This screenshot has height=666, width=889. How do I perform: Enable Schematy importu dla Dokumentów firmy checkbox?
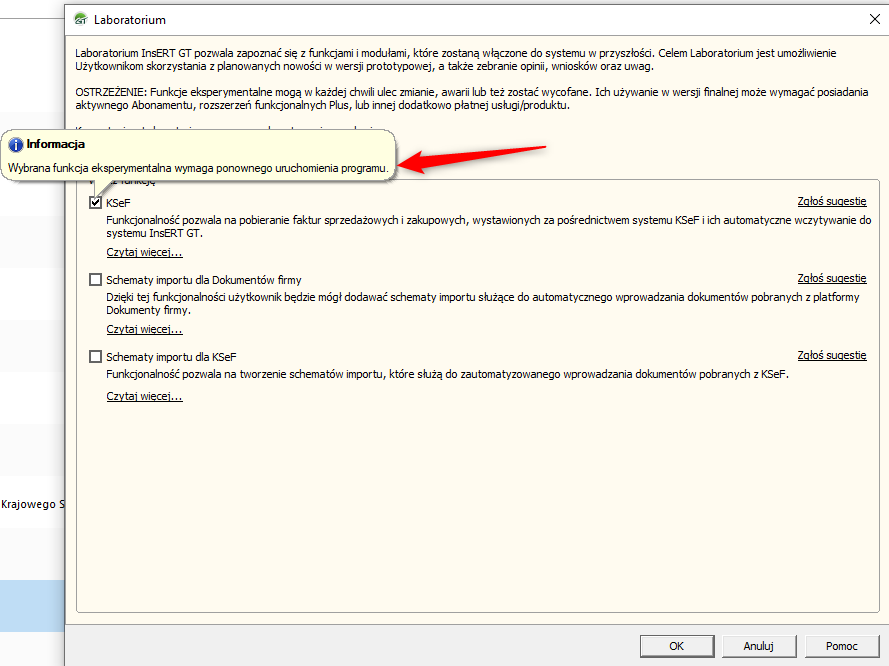[x=95, y=279]
